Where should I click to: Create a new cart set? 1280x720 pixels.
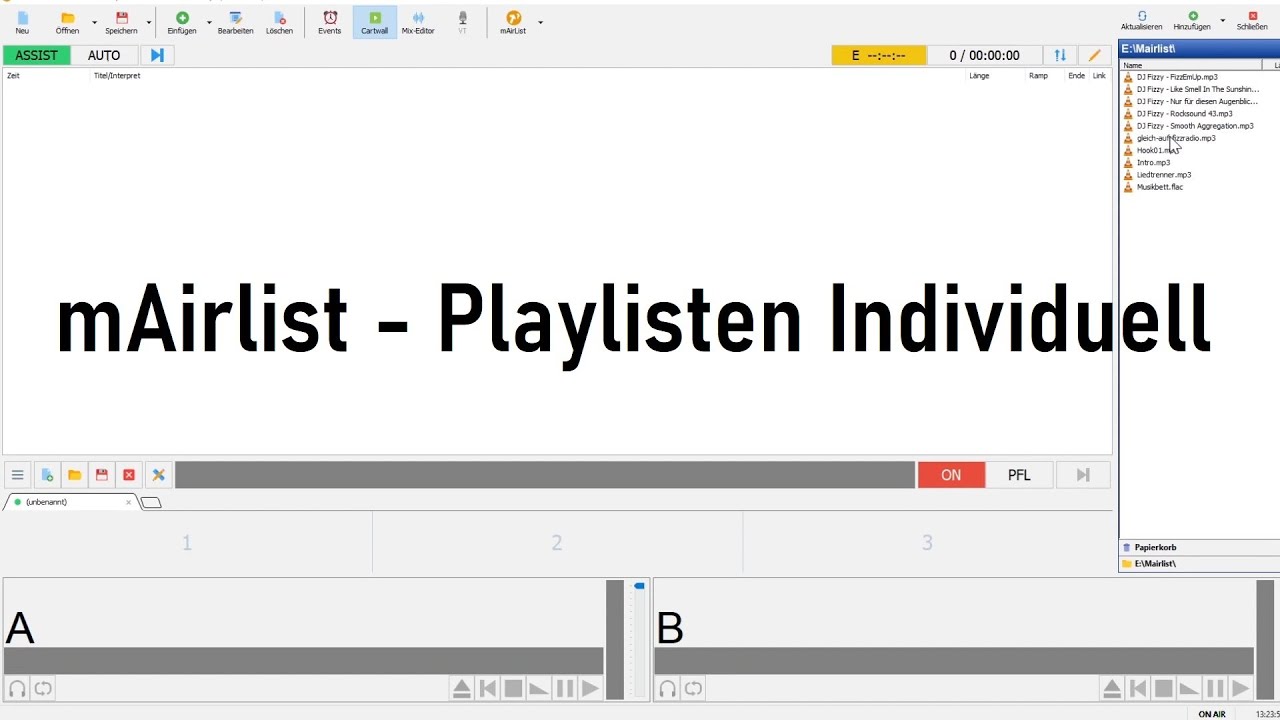pyautogui.click(x=46, y=475)
